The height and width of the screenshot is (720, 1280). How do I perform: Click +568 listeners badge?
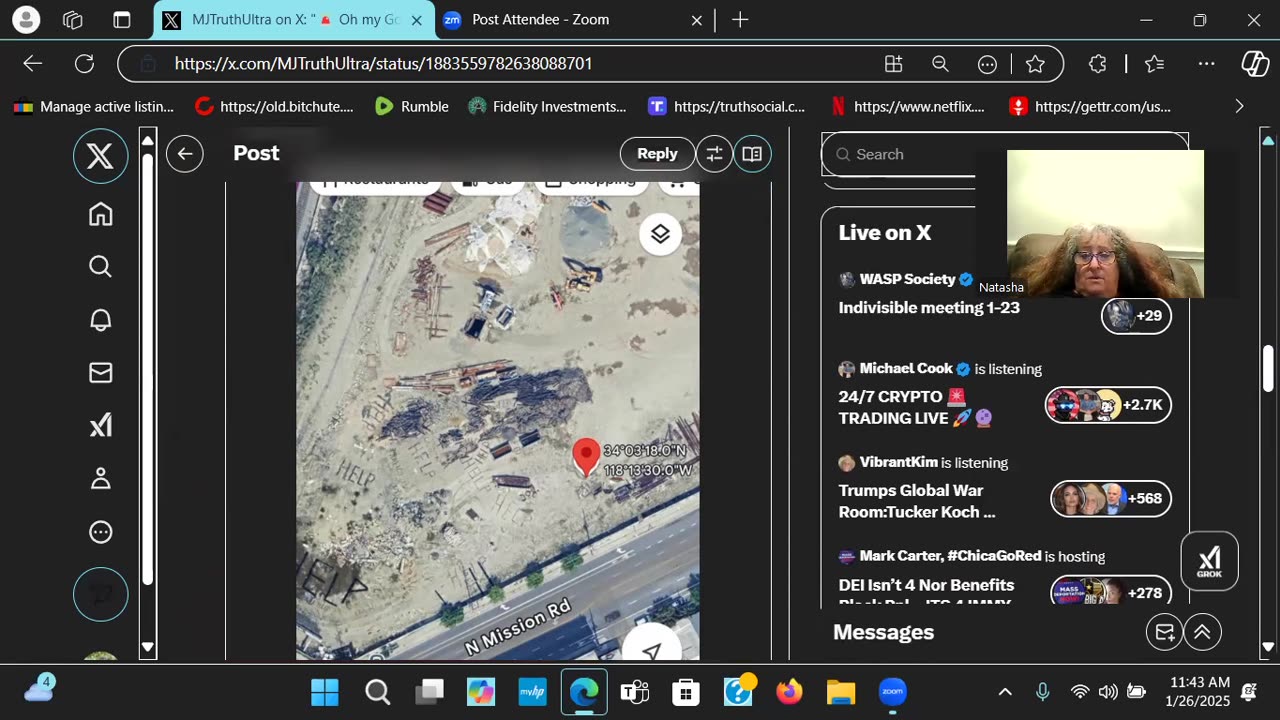click(1110, 498)
